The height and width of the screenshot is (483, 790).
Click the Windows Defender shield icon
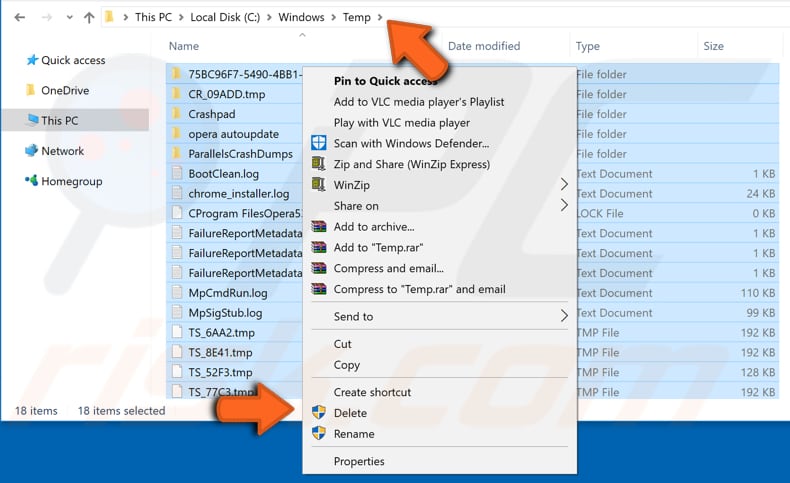tap(318, 143)
